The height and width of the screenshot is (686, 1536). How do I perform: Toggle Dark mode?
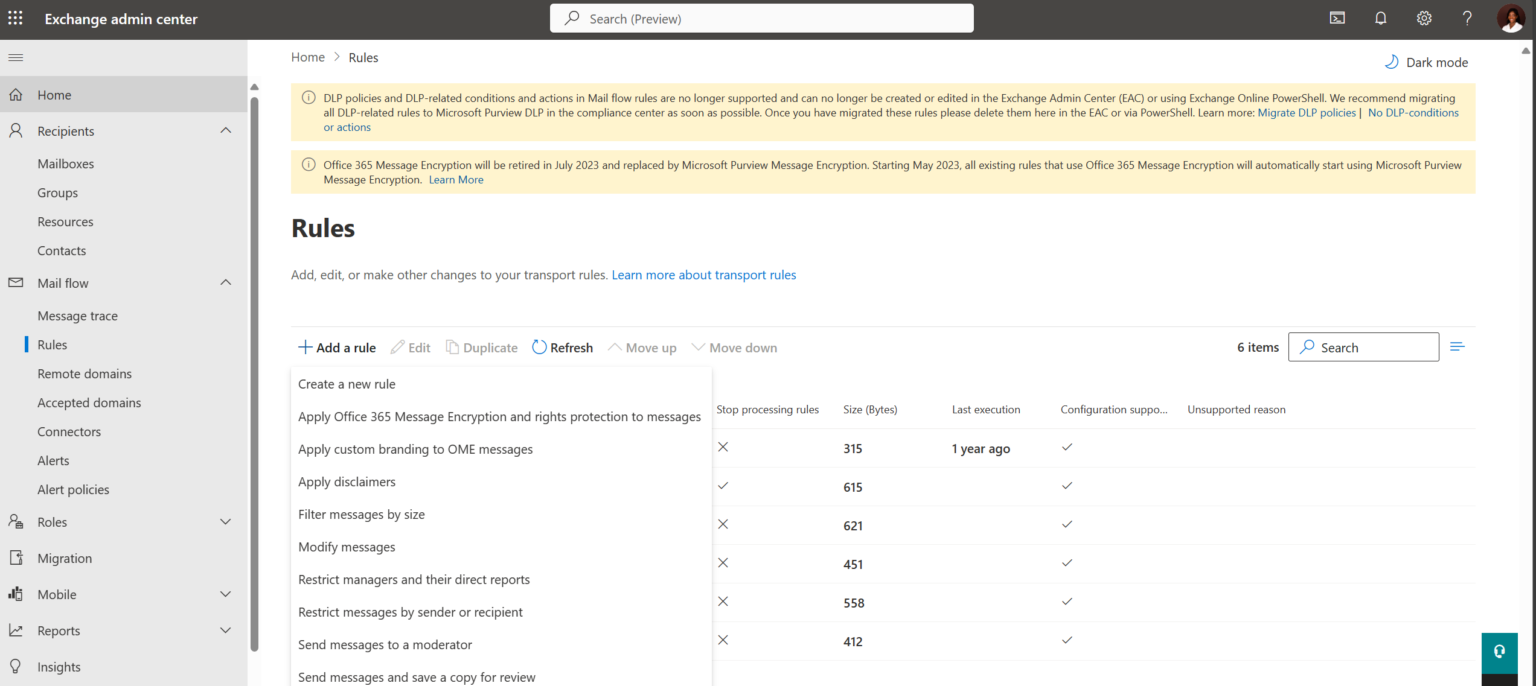pos(1426,61)
